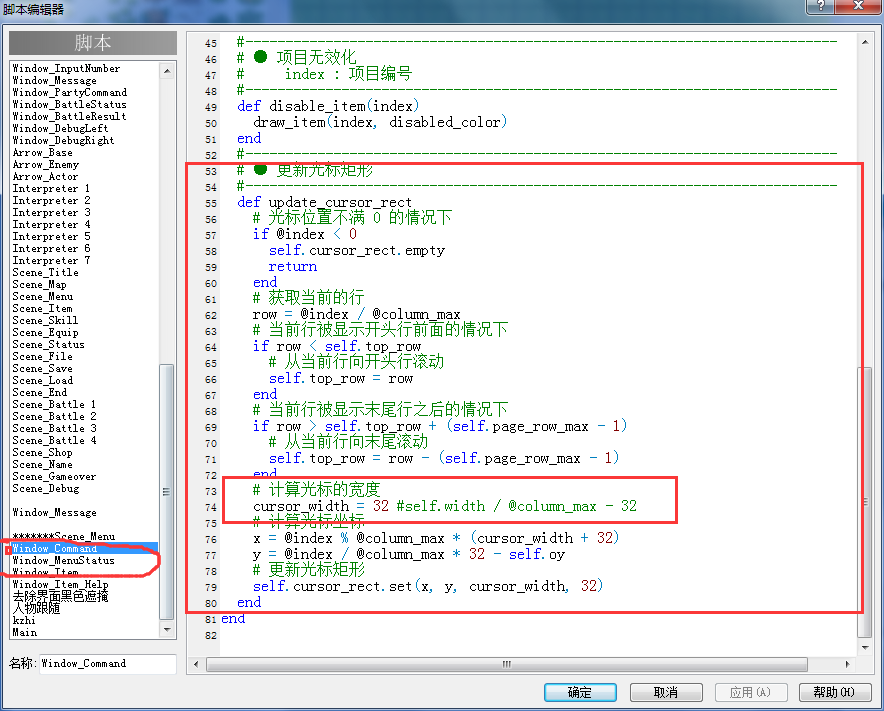884x711 pixels.
Task: Select Scene_Name script
Action: 43,464
